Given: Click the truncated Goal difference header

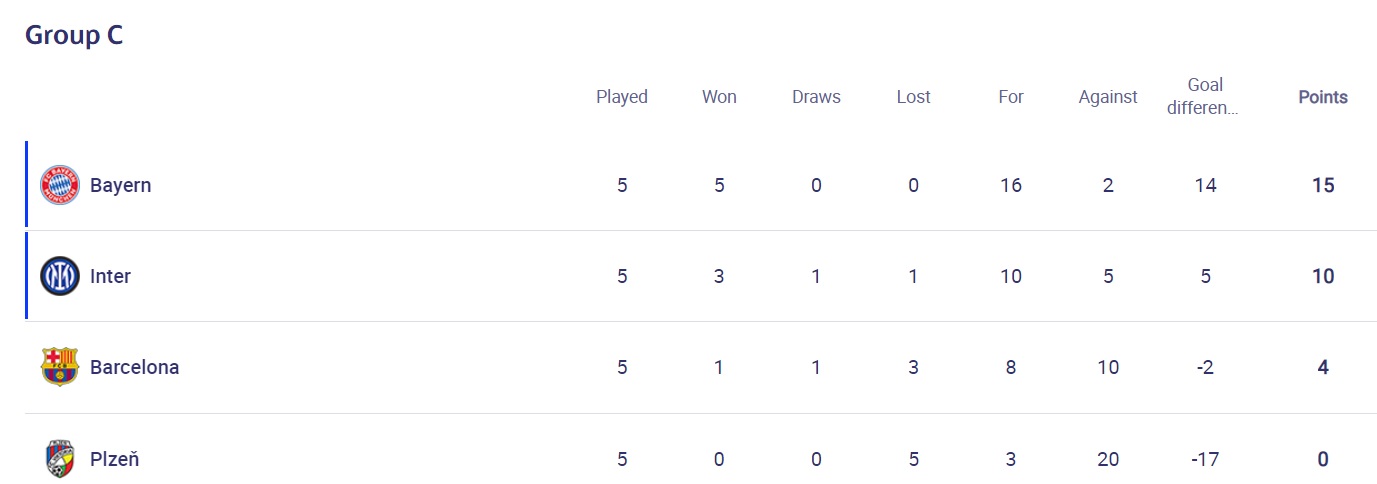Looking at the screenshot, I should click(x=1205, y=96).
